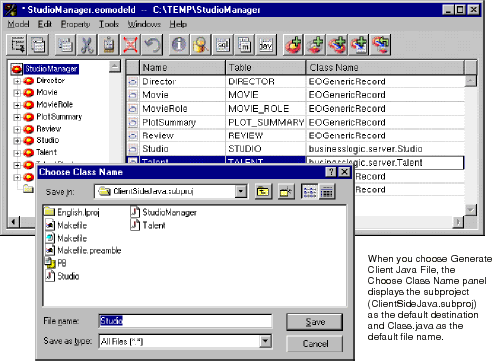
Task: Expand the MovieRole entity node
Action: (17, 105)
